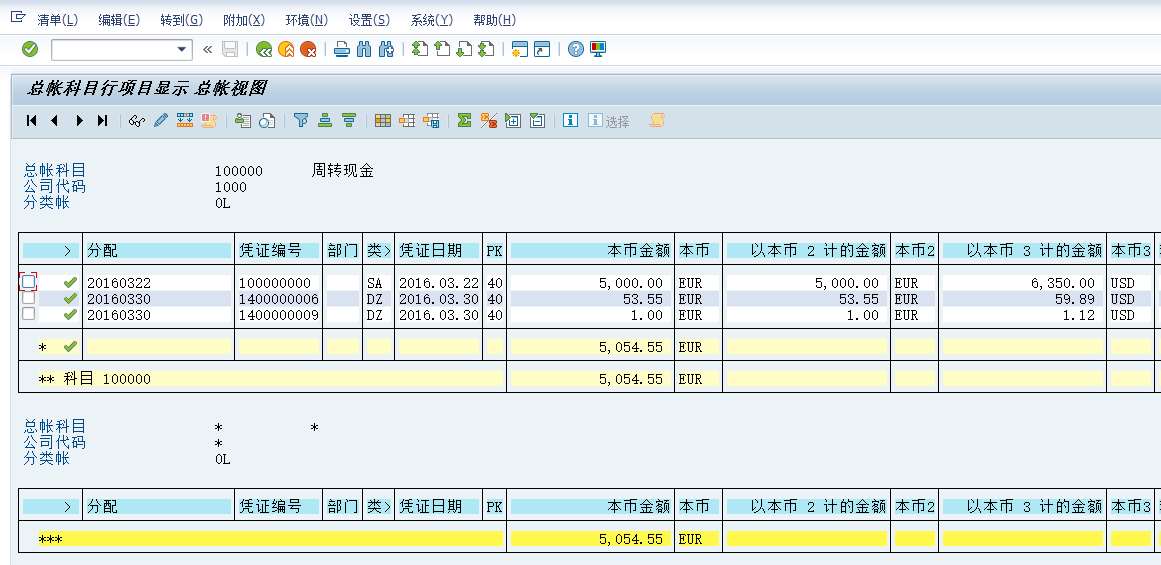
Task: Click the orange Exit icon
Action: coord(286,50)
